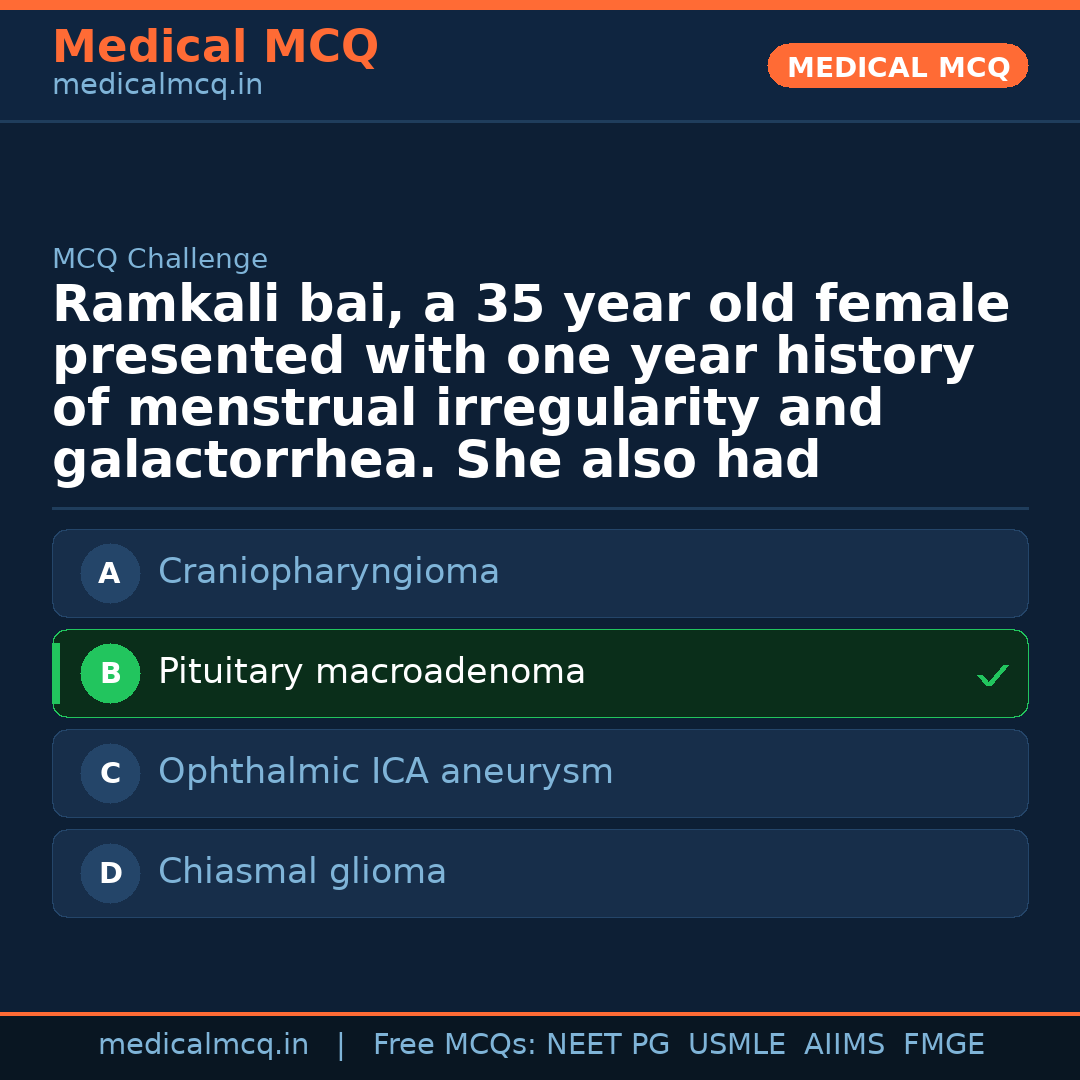Click the AIIMS footer text
1080x1080 pixels.
(x=844, y=1045)
